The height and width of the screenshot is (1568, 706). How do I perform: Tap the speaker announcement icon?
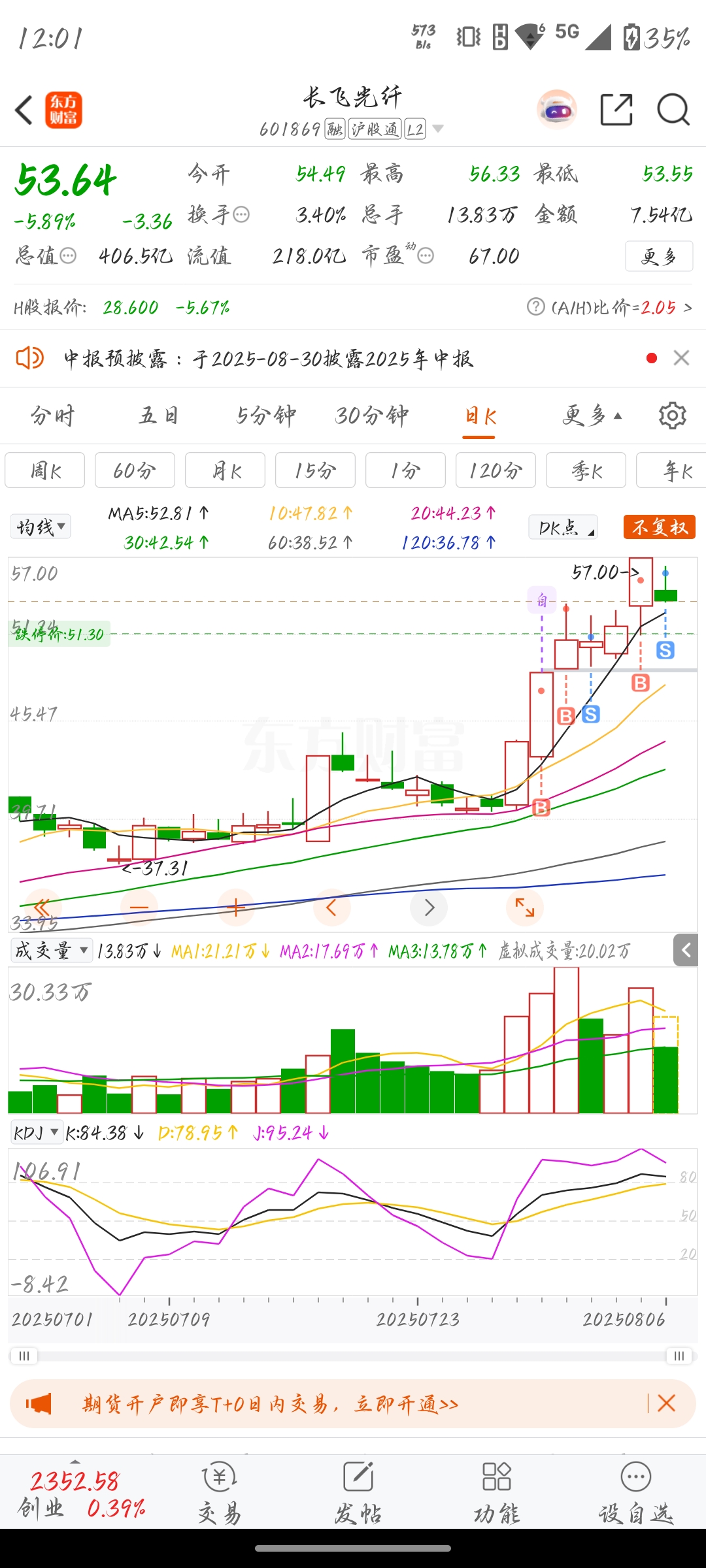tap(29, 358)
